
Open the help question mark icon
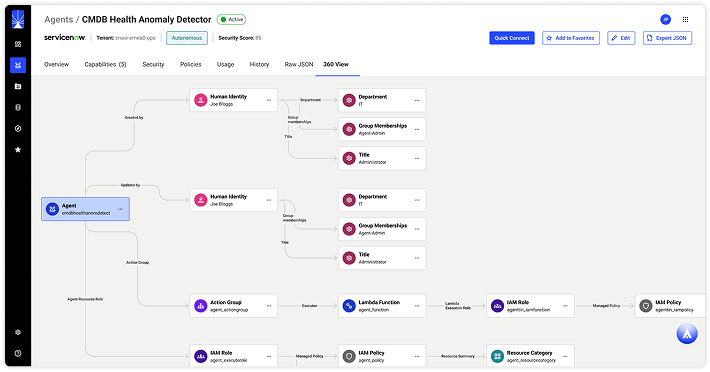coord(18,353)
